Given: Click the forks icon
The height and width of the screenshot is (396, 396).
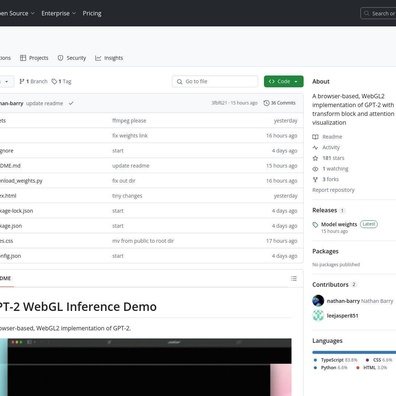Looking at the screenshot, I should point(315,179).
